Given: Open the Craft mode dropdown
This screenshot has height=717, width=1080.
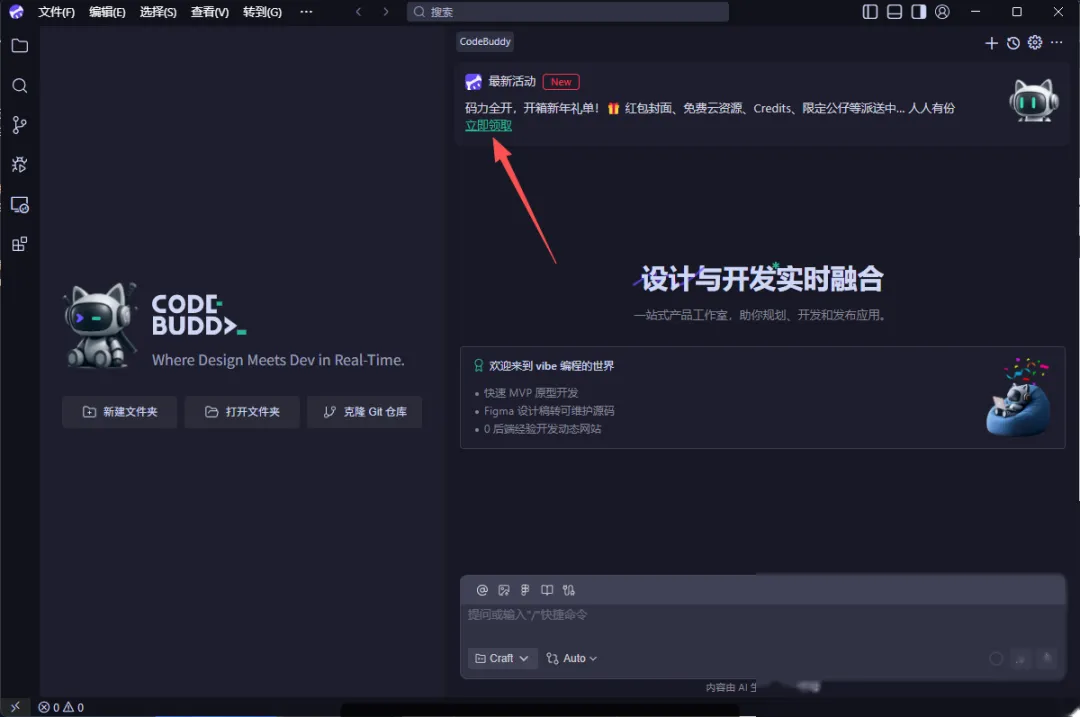Looking at the screenshot, I should point(502,658).
